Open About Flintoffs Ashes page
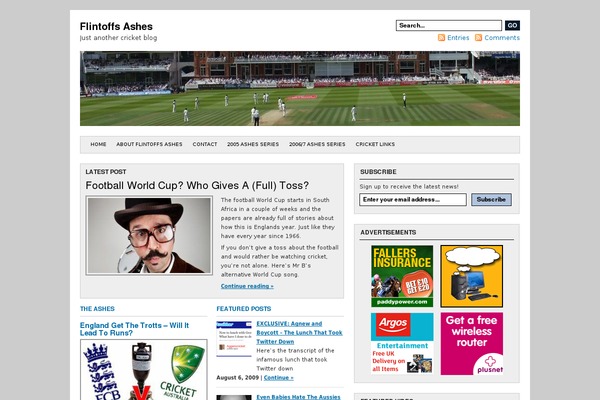This screenshot has width=600, height=400. tap(149, 144)
